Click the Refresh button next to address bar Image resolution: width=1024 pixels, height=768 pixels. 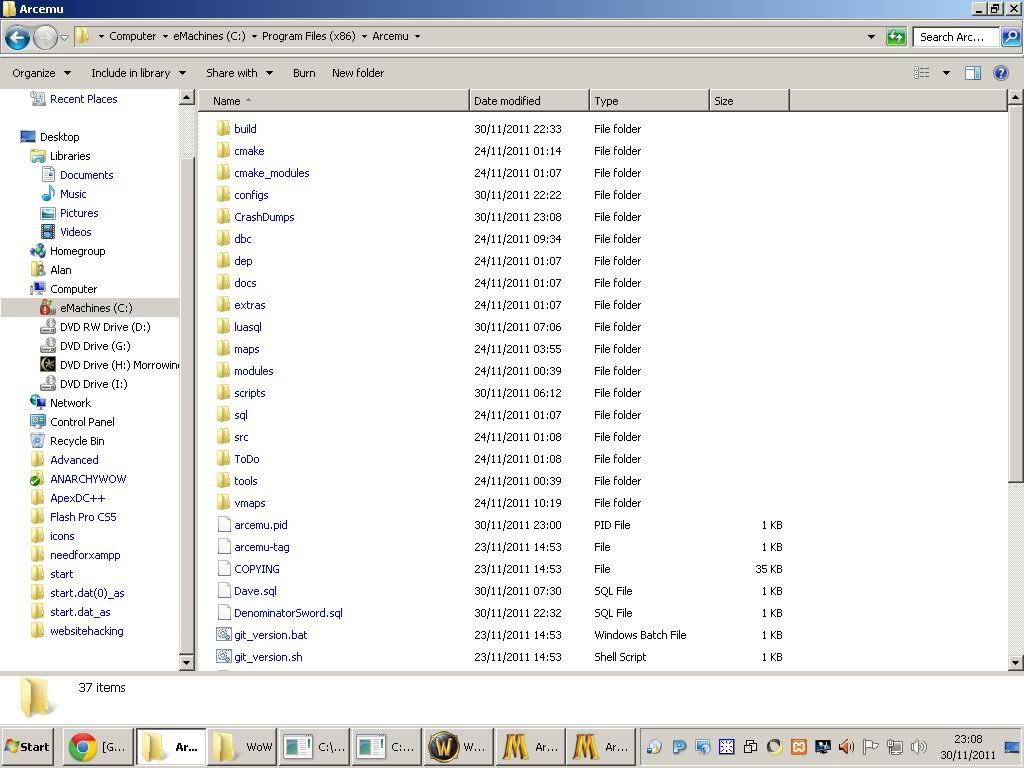896,37
